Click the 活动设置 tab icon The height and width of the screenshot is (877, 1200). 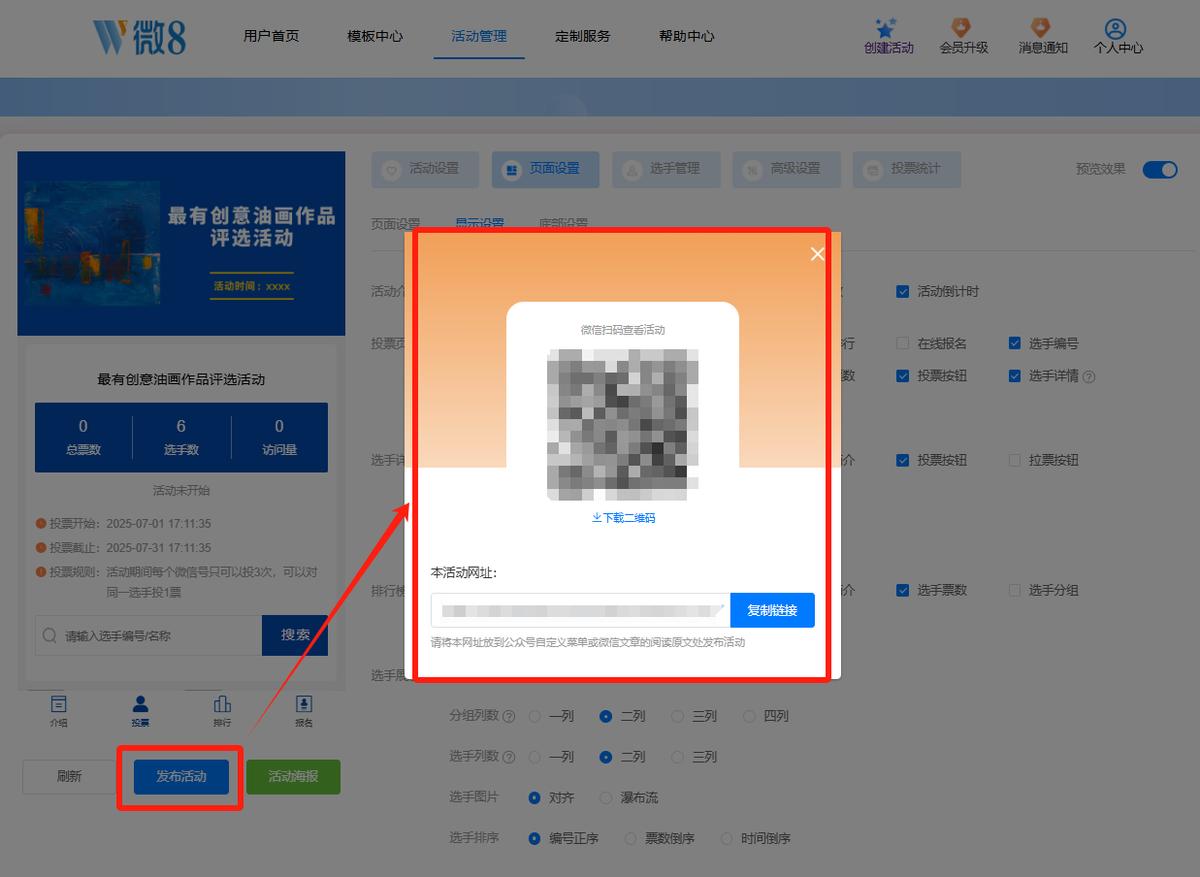click(x=391, y=169)
